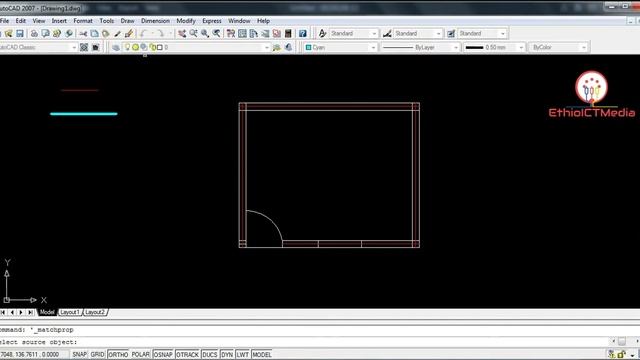Toggle layer 0 on/off light bulb
Viewport: 640px width, 360px height.
point(128,47)
